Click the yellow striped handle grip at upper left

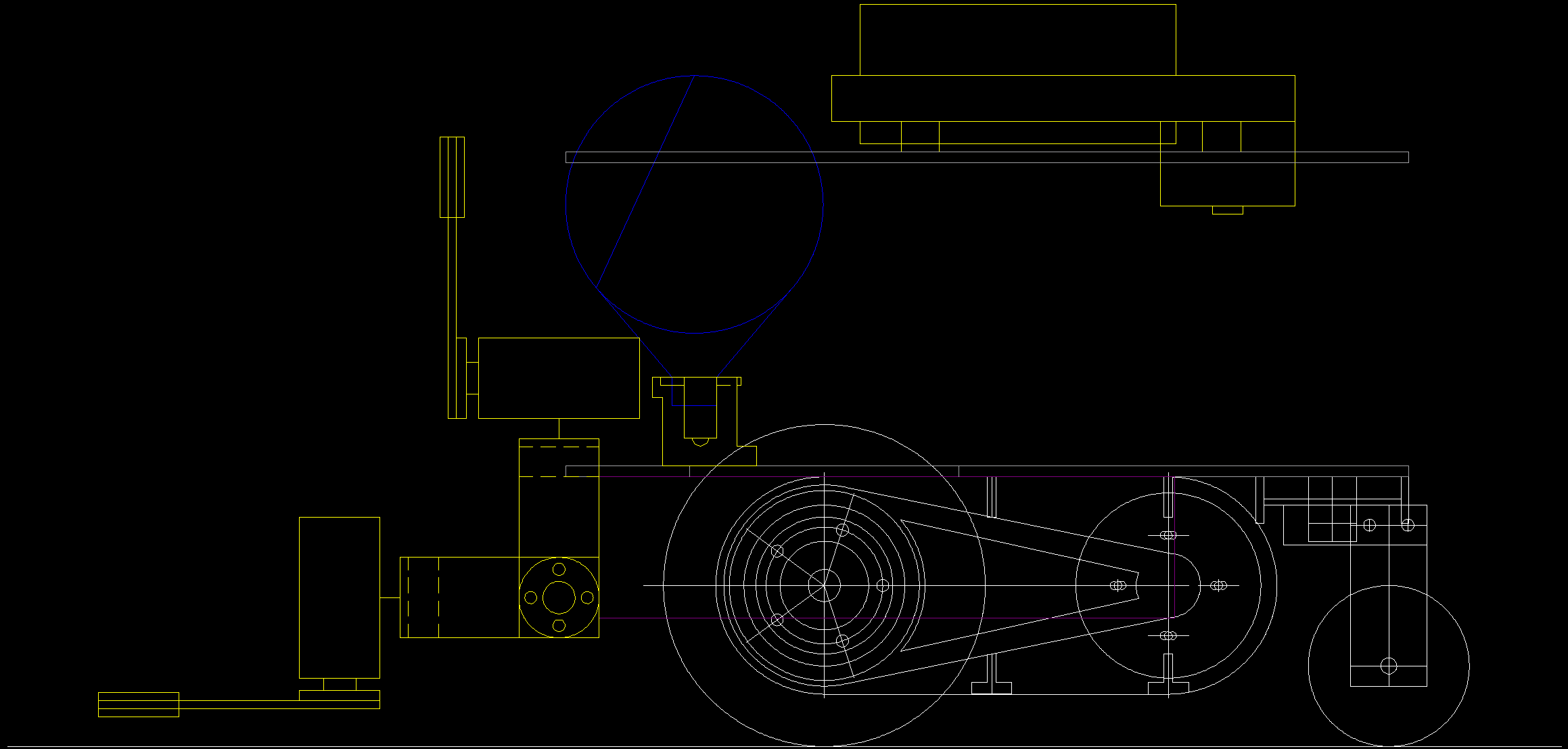(452, 177)
